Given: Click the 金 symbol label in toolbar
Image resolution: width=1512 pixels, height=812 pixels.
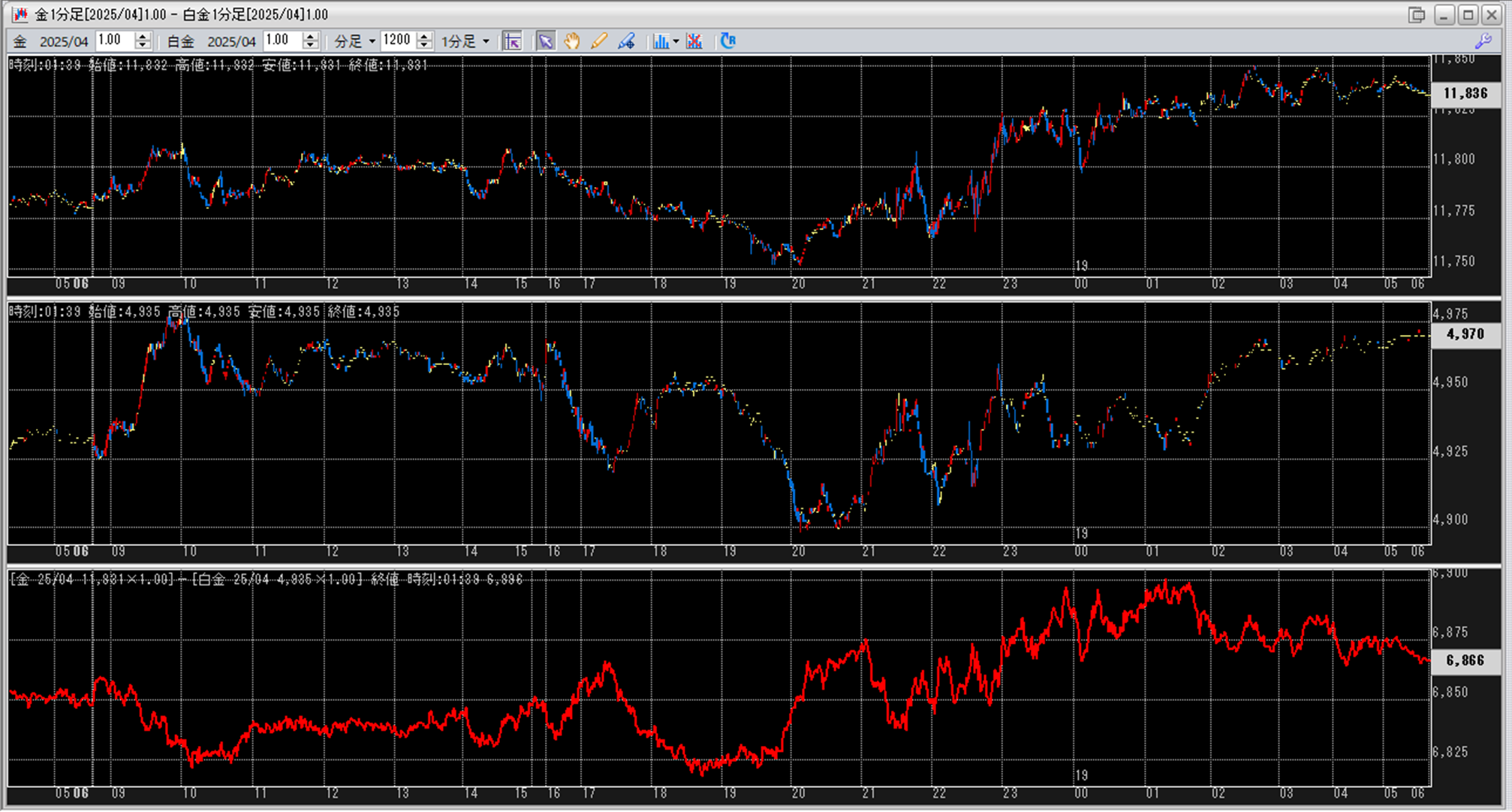Looking at the screenshot, I should (20, 41).
